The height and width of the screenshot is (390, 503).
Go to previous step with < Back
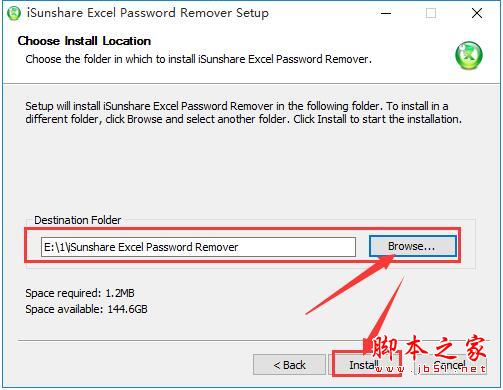pos(289,365)
